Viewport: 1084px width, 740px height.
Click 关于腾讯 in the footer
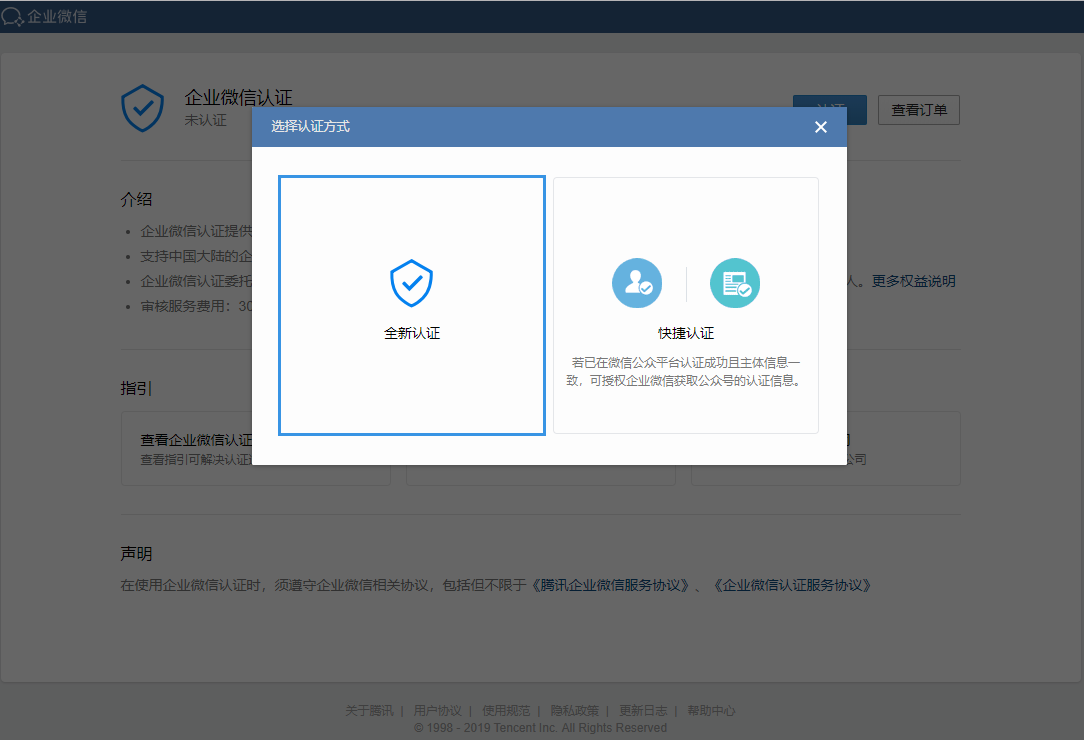pos(369,711)
